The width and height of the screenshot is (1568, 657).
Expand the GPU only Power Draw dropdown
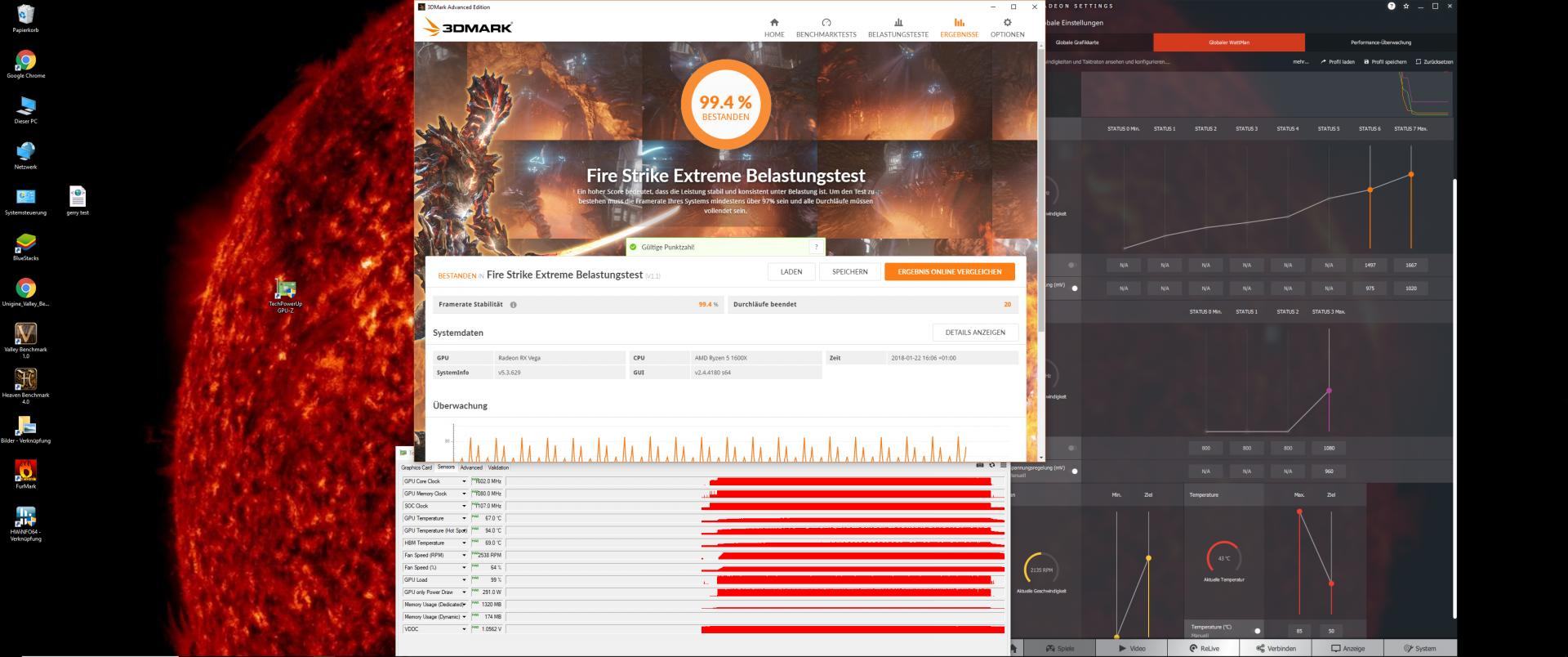point(464,592)
